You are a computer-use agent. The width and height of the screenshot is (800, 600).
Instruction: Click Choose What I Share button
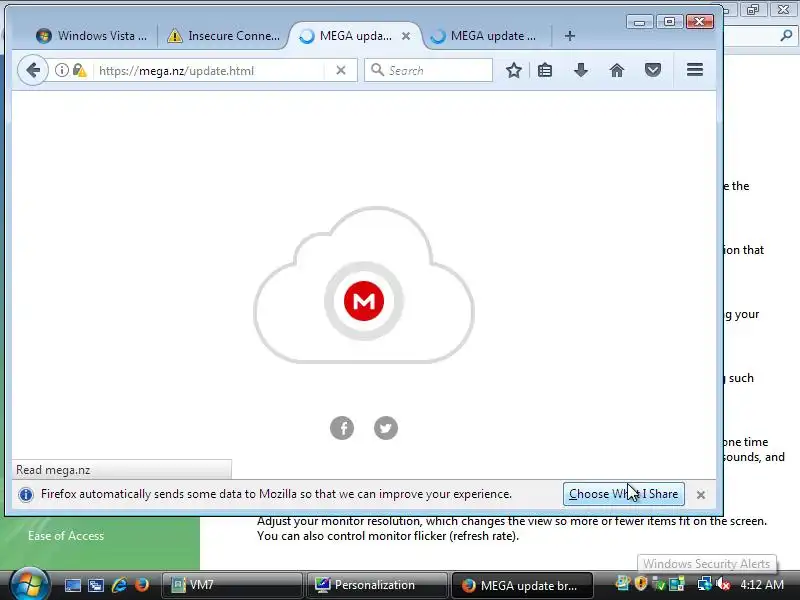pos(623,494)
